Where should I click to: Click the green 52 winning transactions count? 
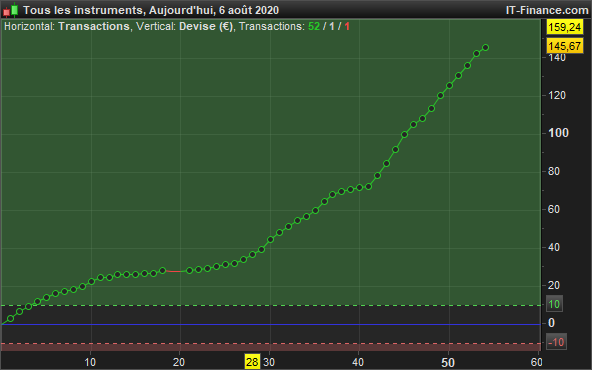pyautogui.click(x=314, y=26)
